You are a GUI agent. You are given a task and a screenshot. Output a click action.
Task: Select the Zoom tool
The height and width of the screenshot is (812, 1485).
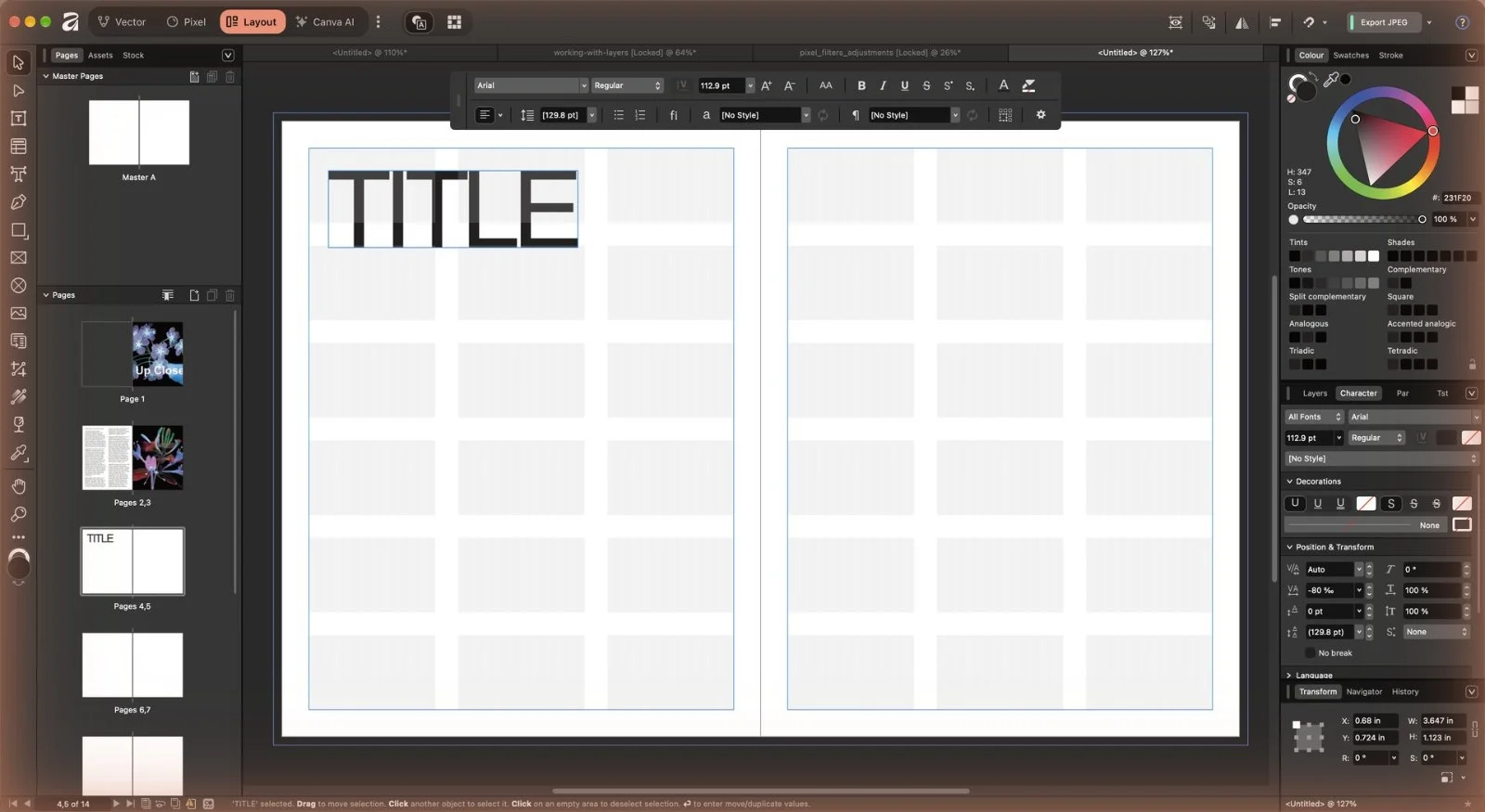point(19,514)
